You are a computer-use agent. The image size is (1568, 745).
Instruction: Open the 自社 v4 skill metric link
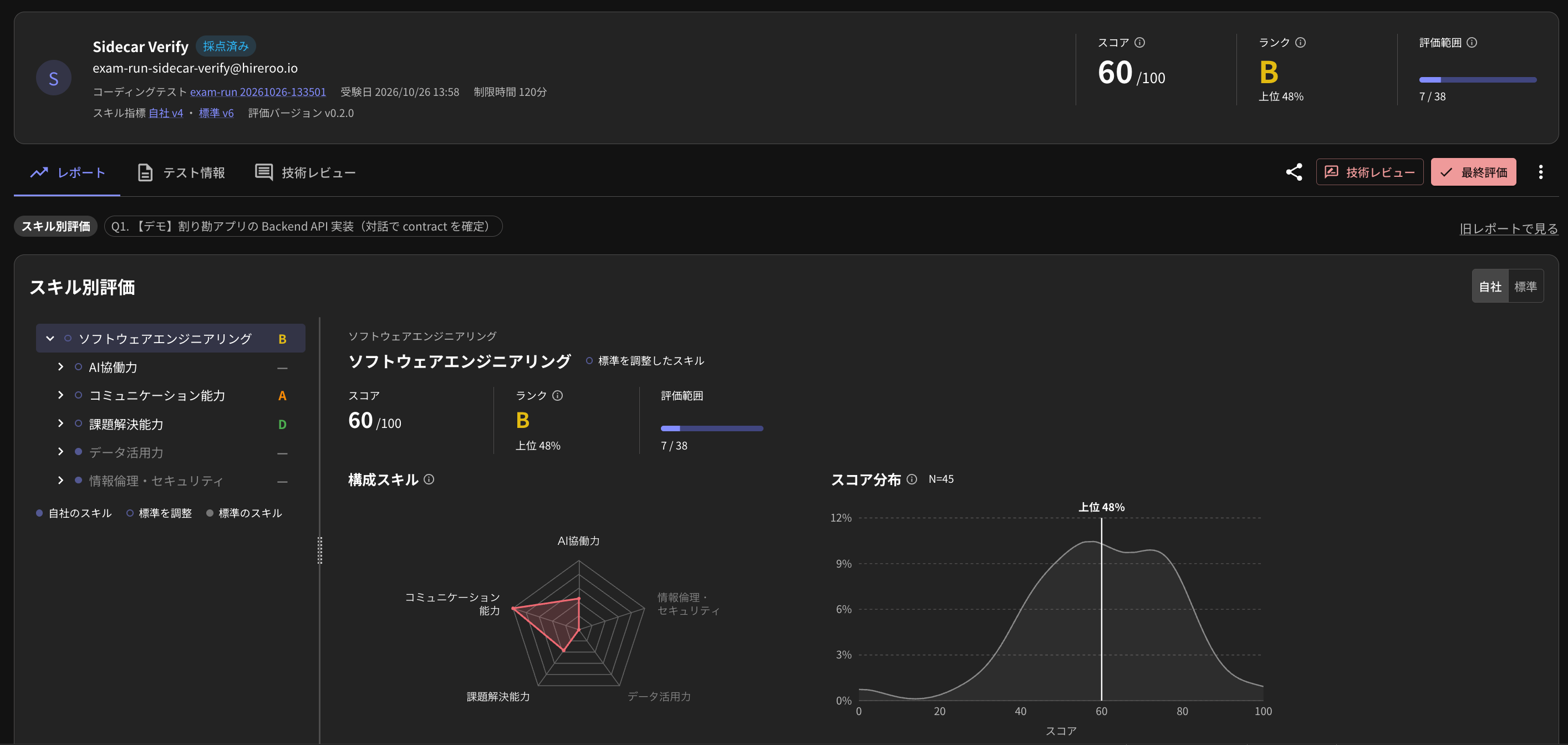tap(166, 113)
